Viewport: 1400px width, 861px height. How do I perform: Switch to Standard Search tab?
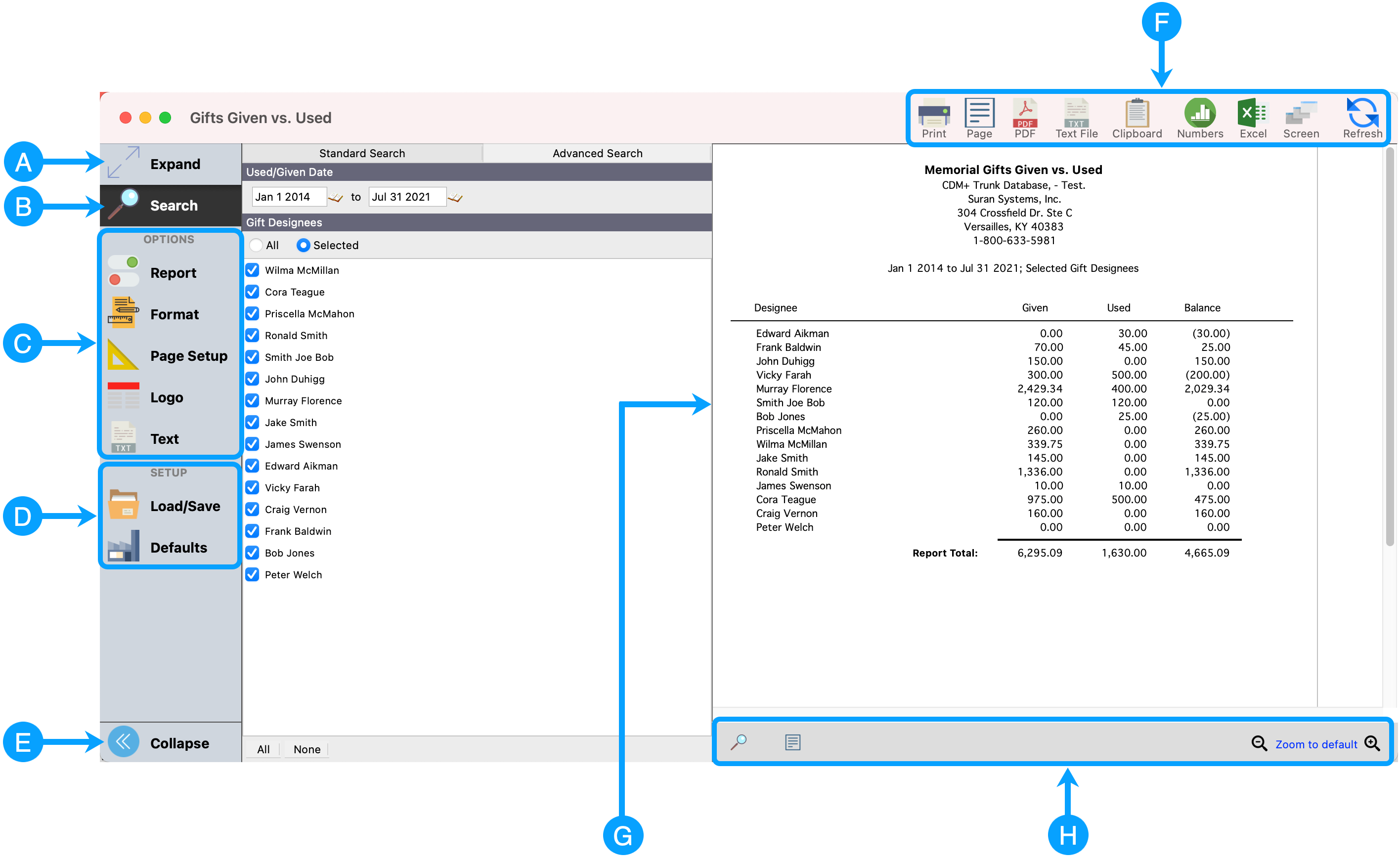362,153
